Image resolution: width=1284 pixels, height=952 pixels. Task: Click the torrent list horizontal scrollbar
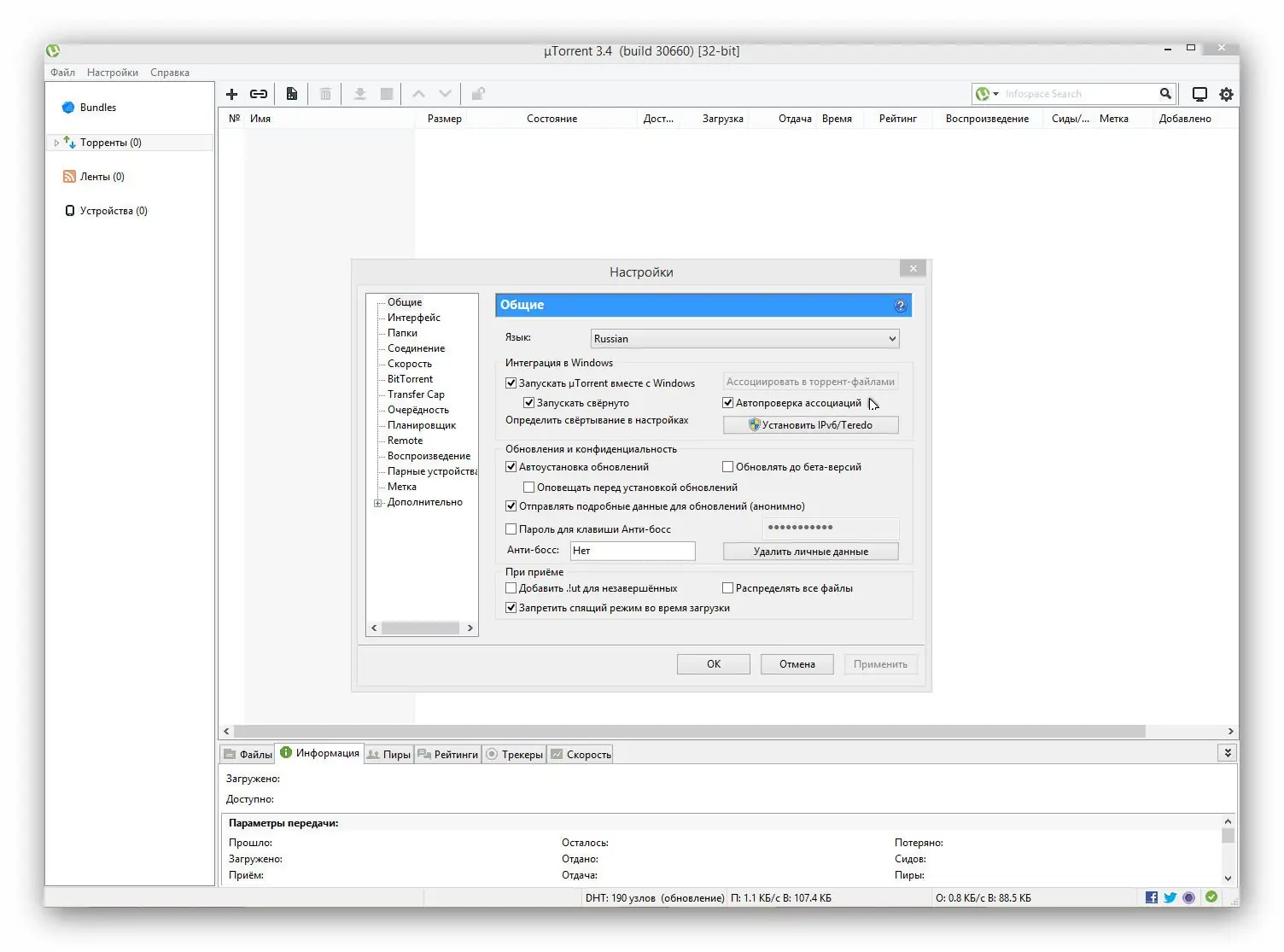(689, 732)
